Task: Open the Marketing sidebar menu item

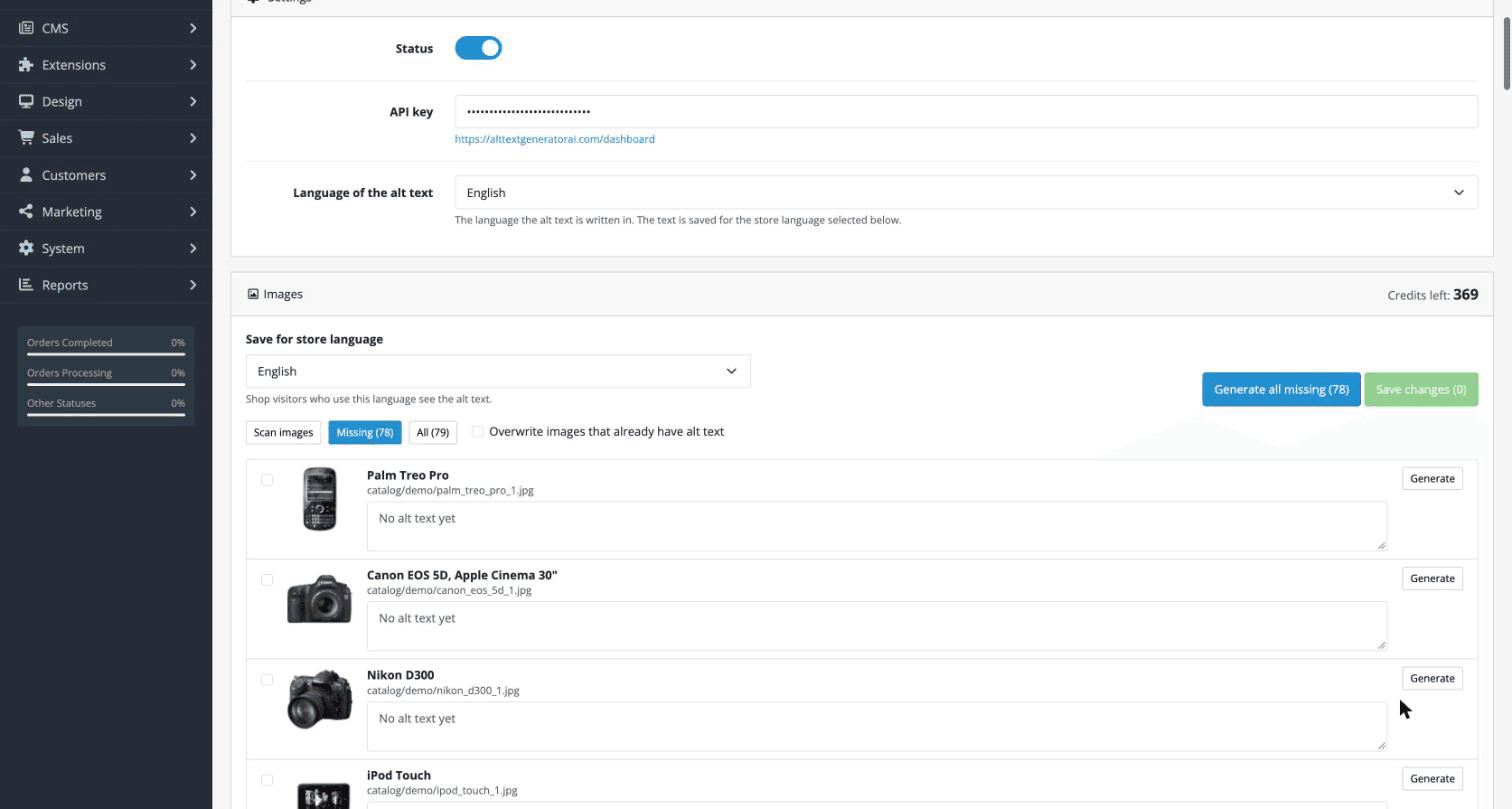Action: pos(106,212)
